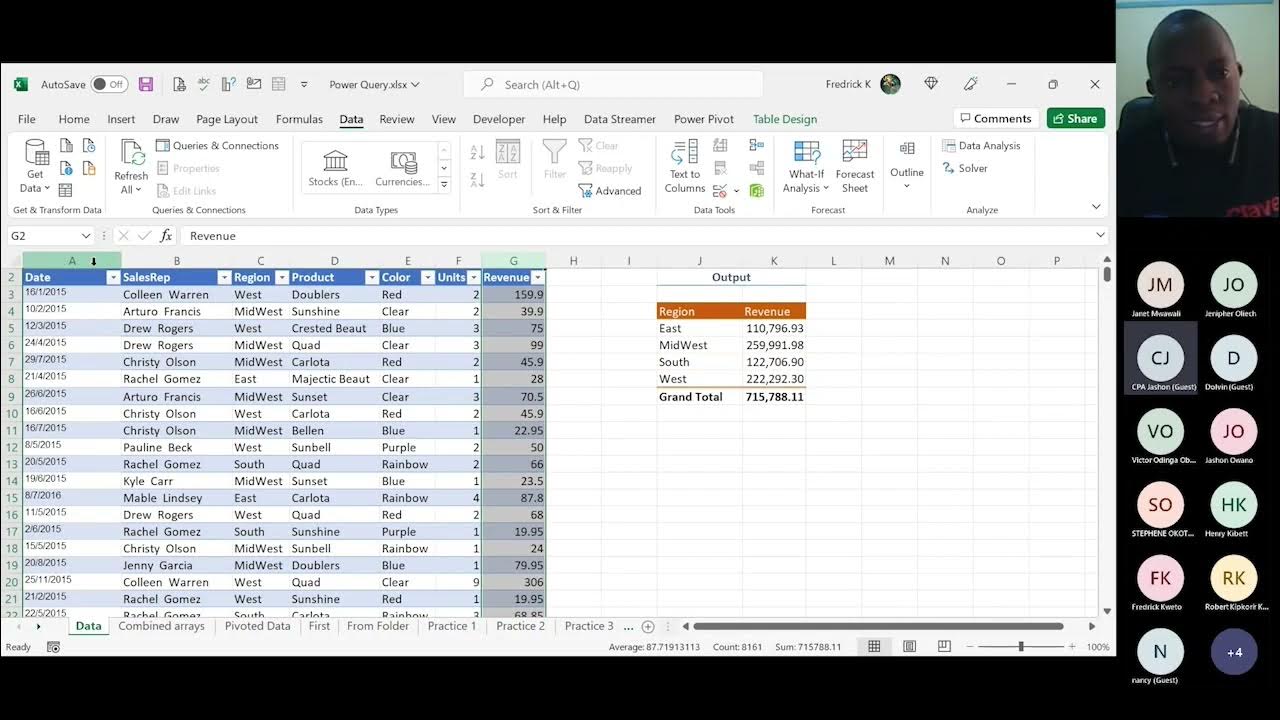The image size is (1280, 720).
Task: Expand the Name Box dropdown
Action: [x=85, y=236]
